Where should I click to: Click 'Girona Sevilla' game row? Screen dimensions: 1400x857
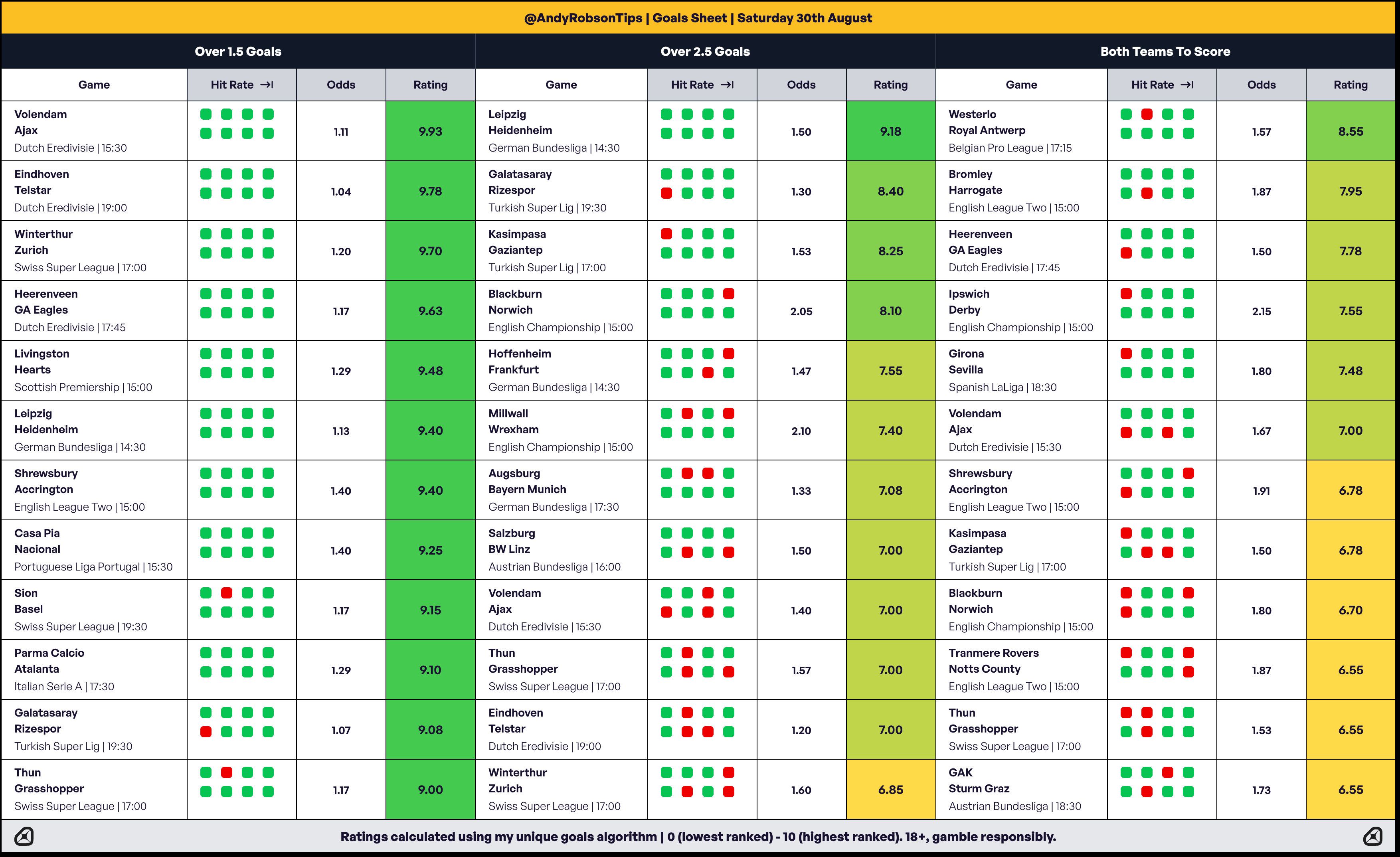[x=1022, y=370]
